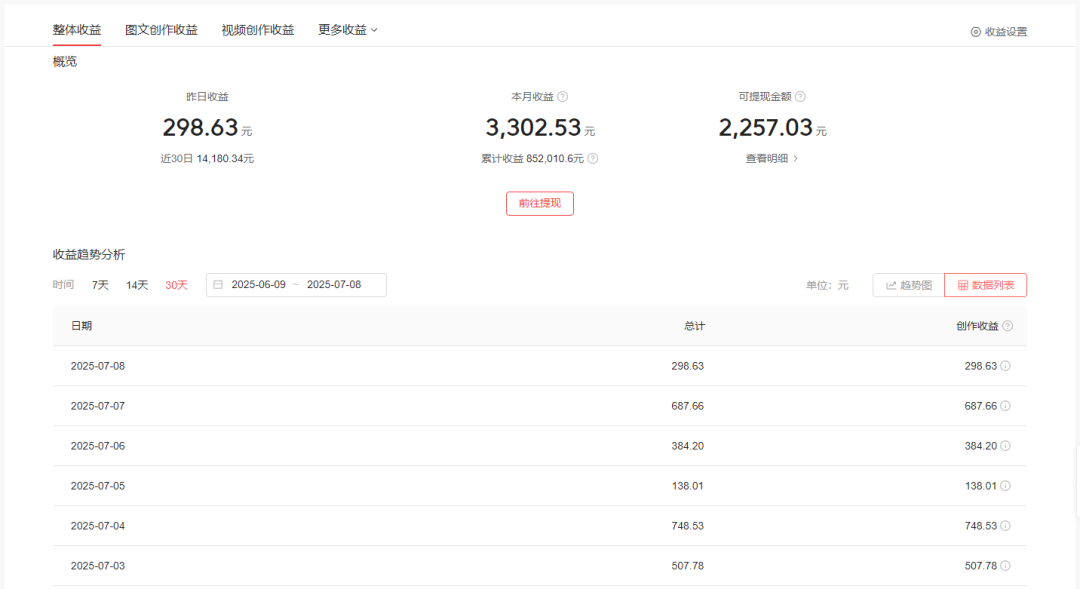The height and width of the screenshot is (589, 1080).
Task: Click 2025-07-07 date cell
Action: tap(98, 406)
